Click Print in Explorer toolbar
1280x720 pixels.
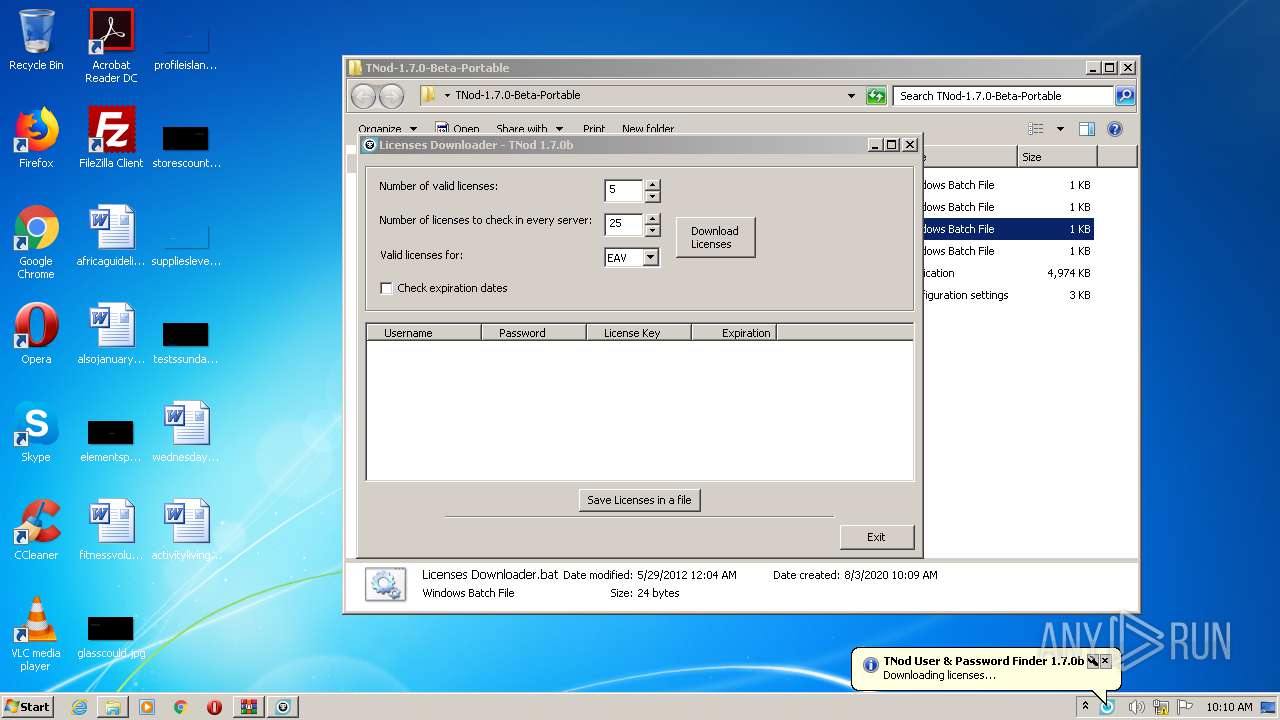(x=594, y=129)
